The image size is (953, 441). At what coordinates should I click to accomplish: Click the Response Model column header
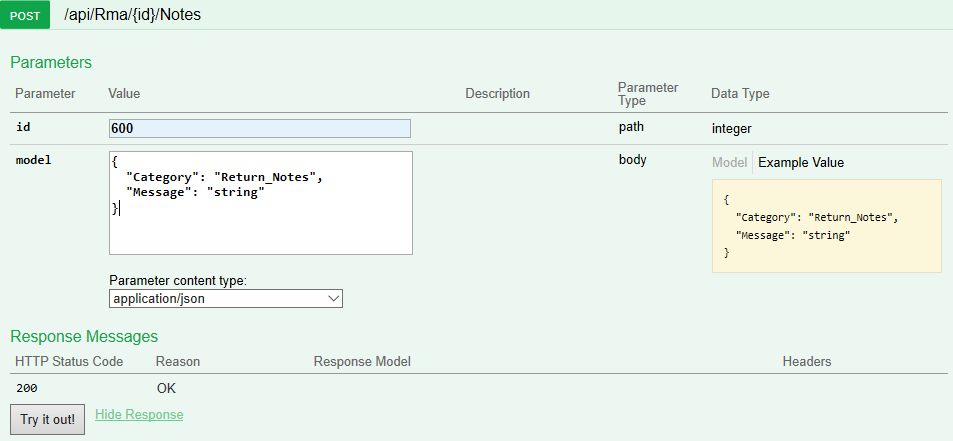coord(362,362)
